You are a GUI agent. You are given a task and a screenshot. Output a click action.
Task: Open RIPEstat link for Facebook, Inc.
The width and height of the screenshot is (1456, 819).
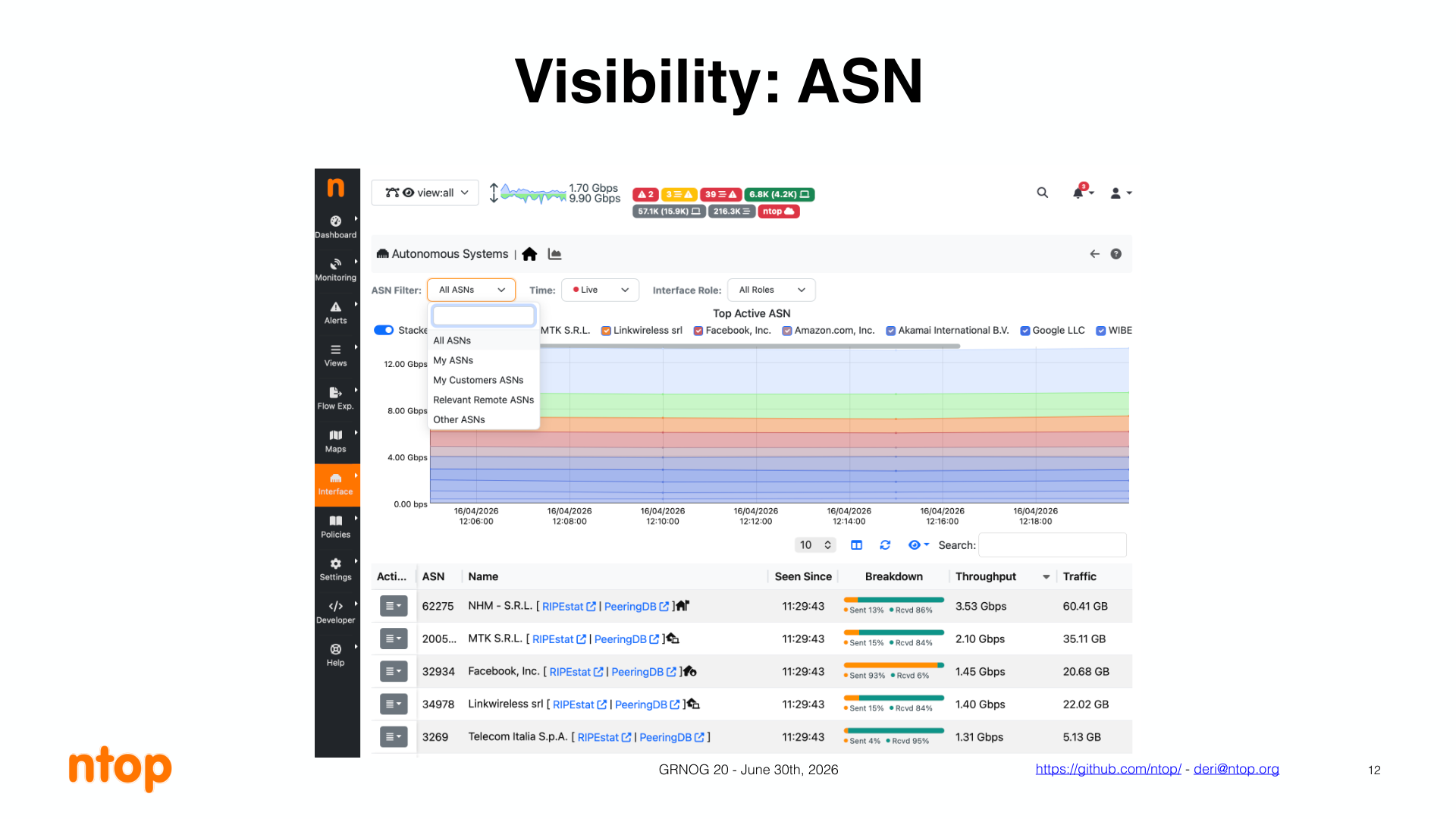point(576,672)
